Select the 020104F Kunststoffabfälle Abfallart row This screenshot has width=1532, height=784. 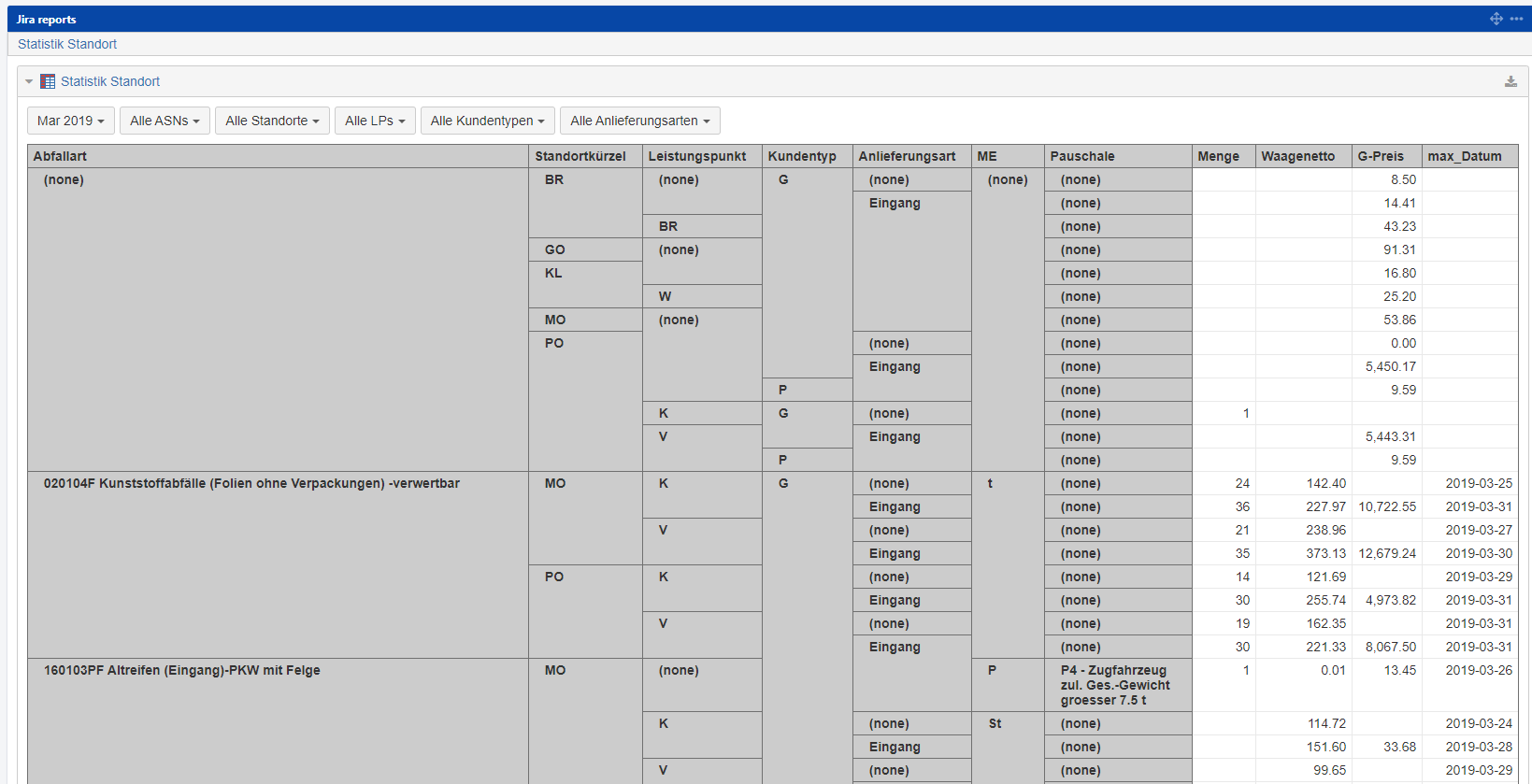pyautogui.click(x=279, y=564)
